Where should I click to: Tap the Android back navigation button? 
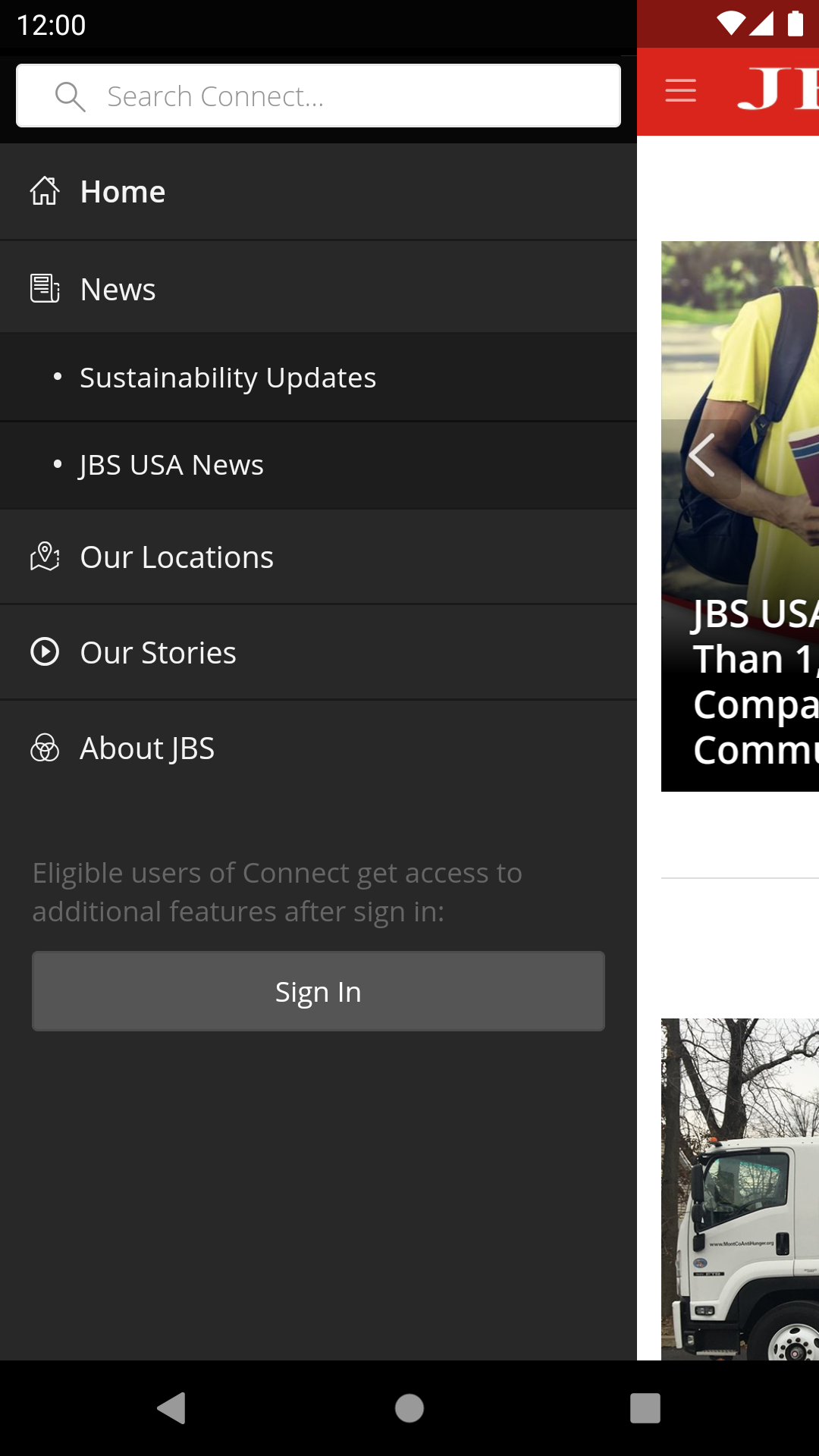tap(172, 1408)
